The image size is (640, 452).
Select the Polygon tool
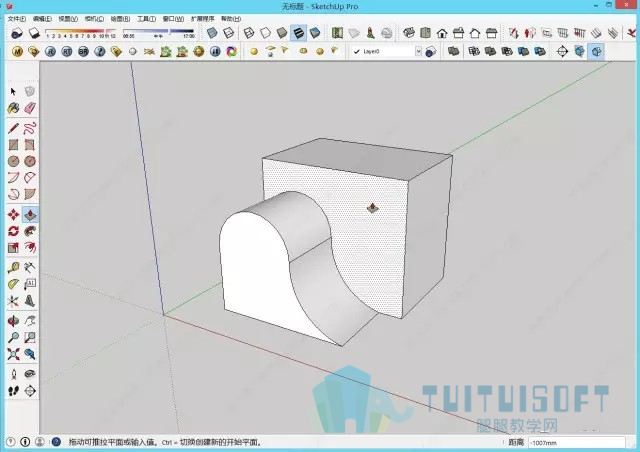(x=30, y=161)
